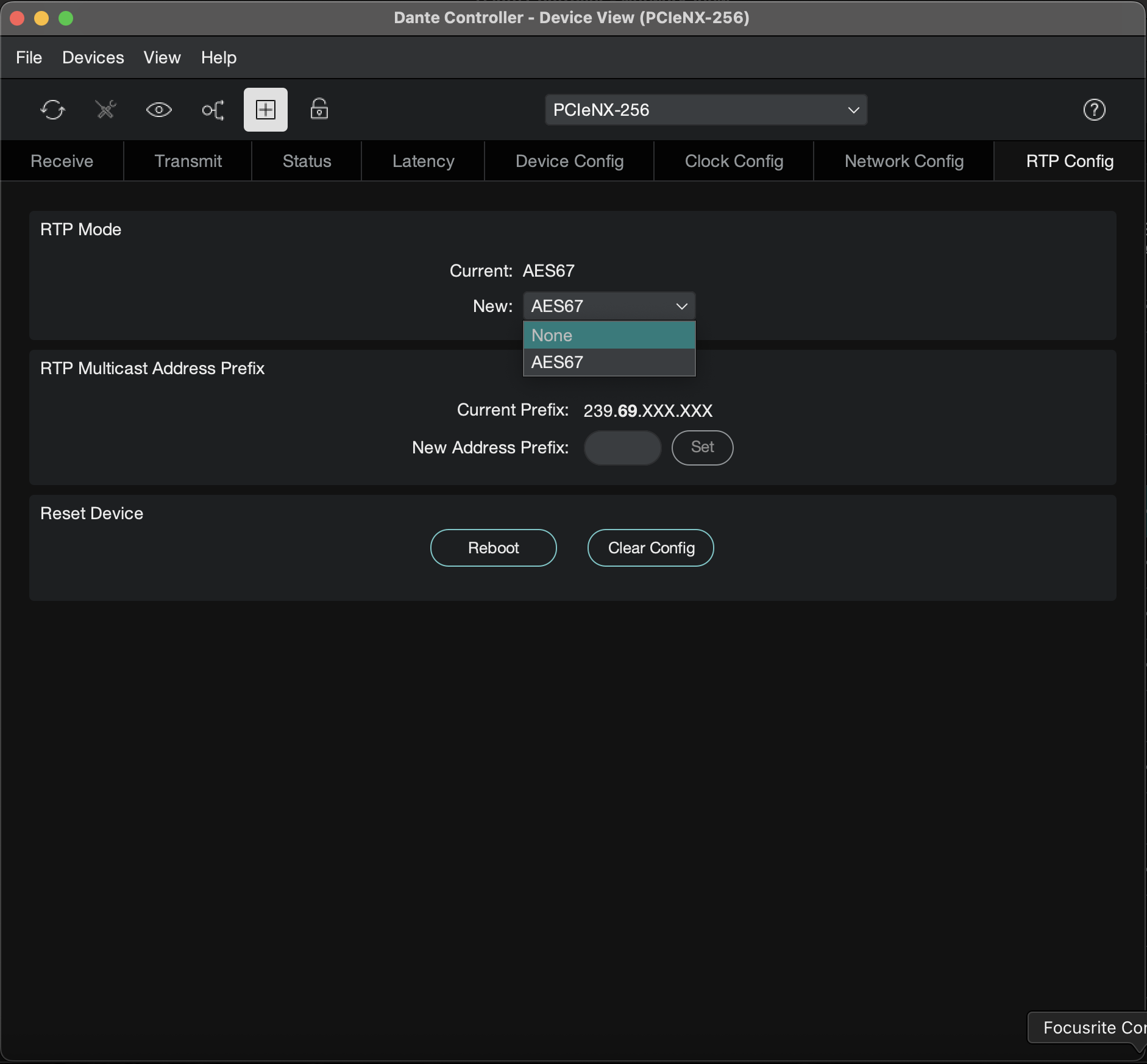This screenshot has width=1147, height=1064.
Task: Click the Focusrite tooltip at bottom
Action: [1087, 1027]
